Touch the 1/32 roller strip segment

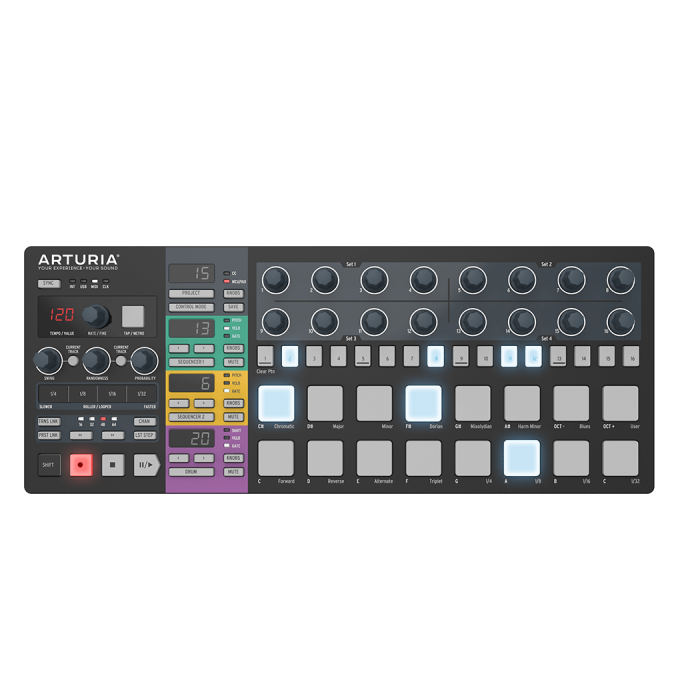tap(141, 394)
